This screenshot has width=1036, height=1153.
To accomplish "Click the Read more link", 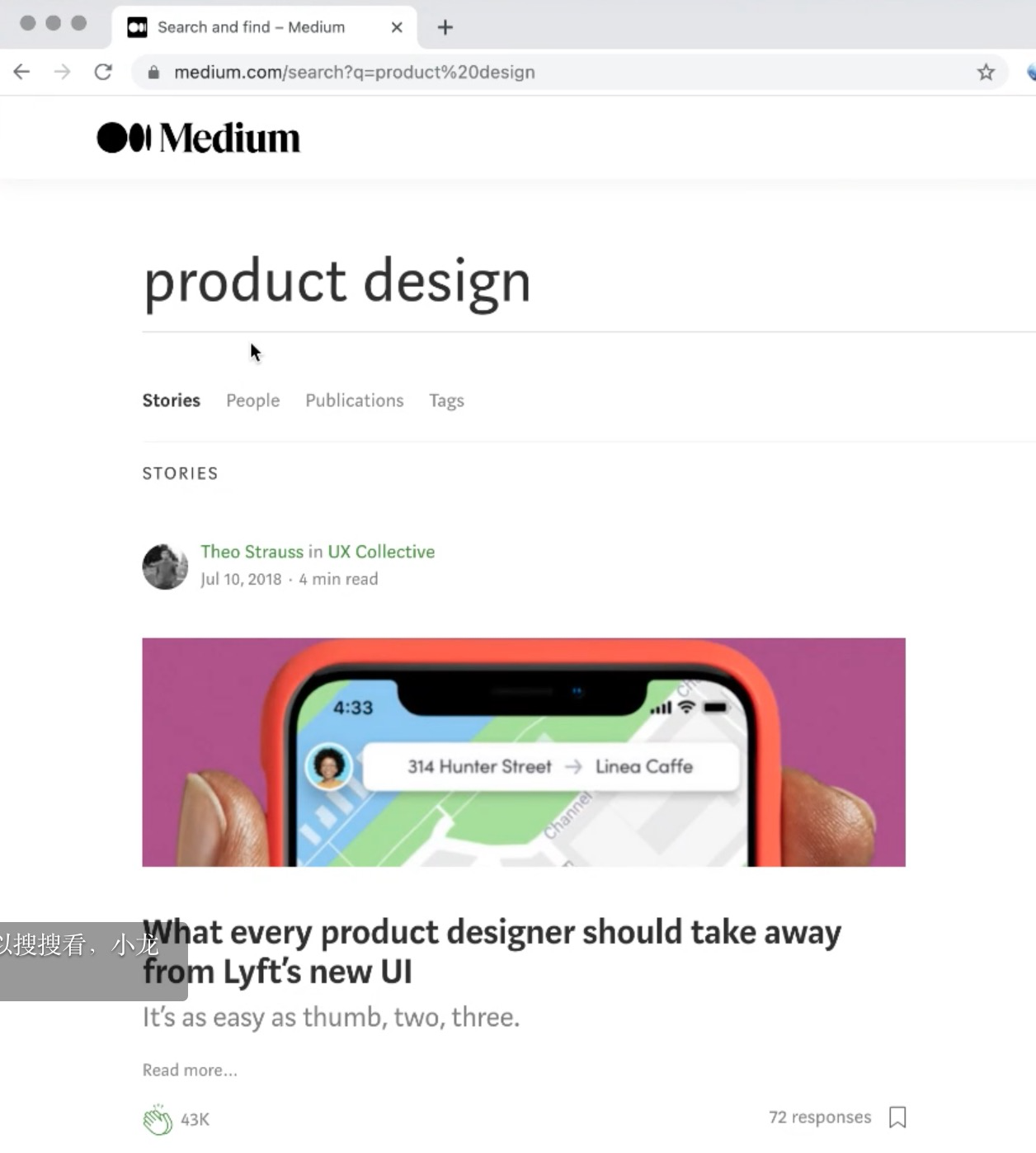I will (190, 1070).
